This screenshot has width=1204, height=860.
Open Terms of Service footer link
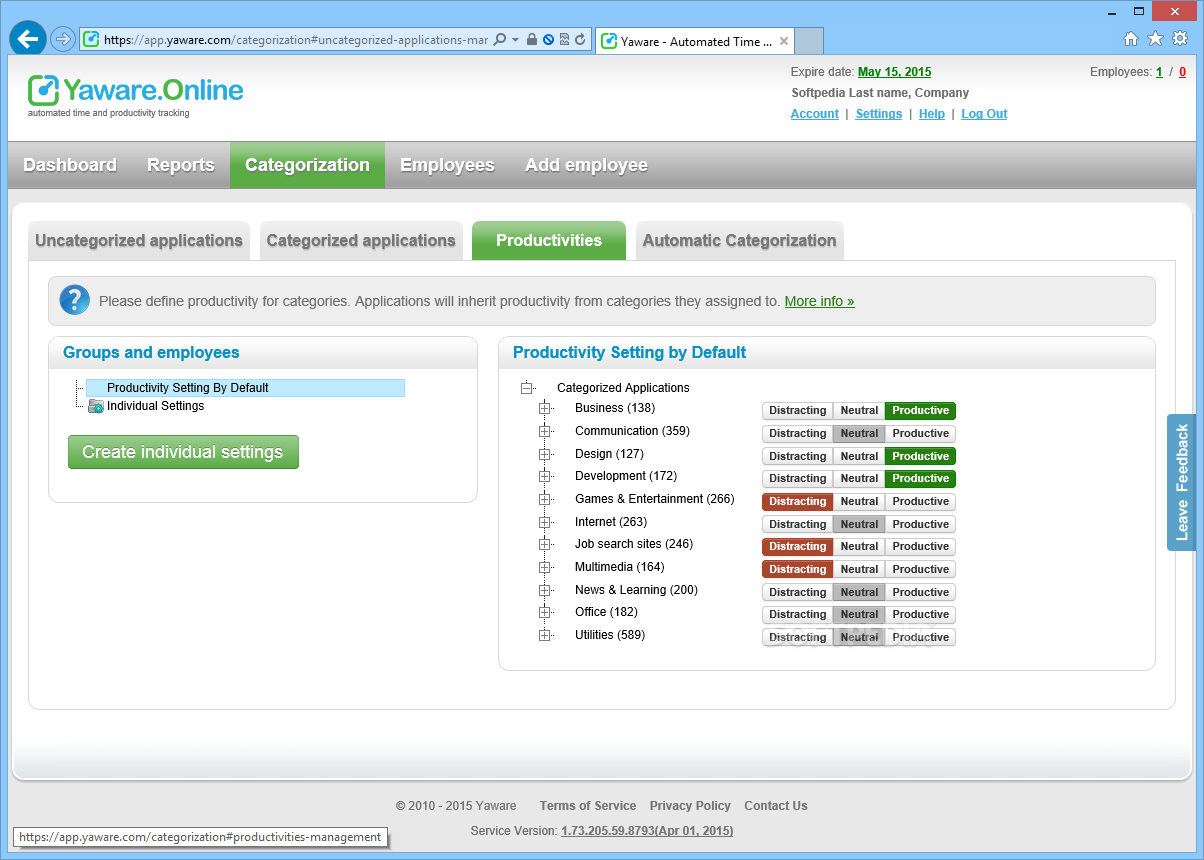pyautogui.click(x=588, y=806)
